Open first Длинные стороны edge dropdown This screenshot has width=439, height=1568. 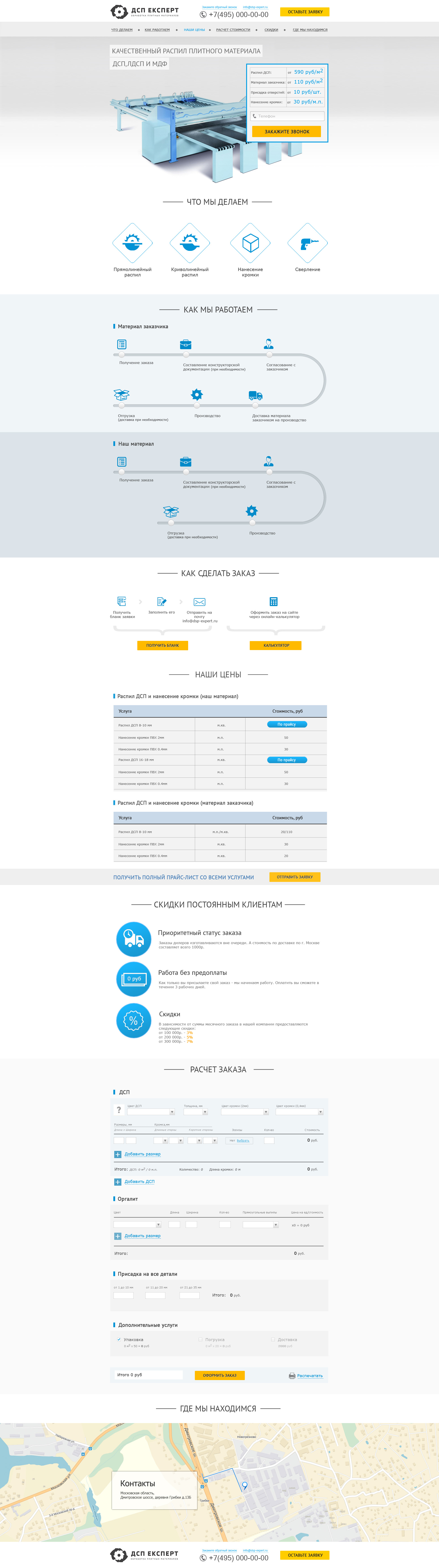pos(161,1141)
